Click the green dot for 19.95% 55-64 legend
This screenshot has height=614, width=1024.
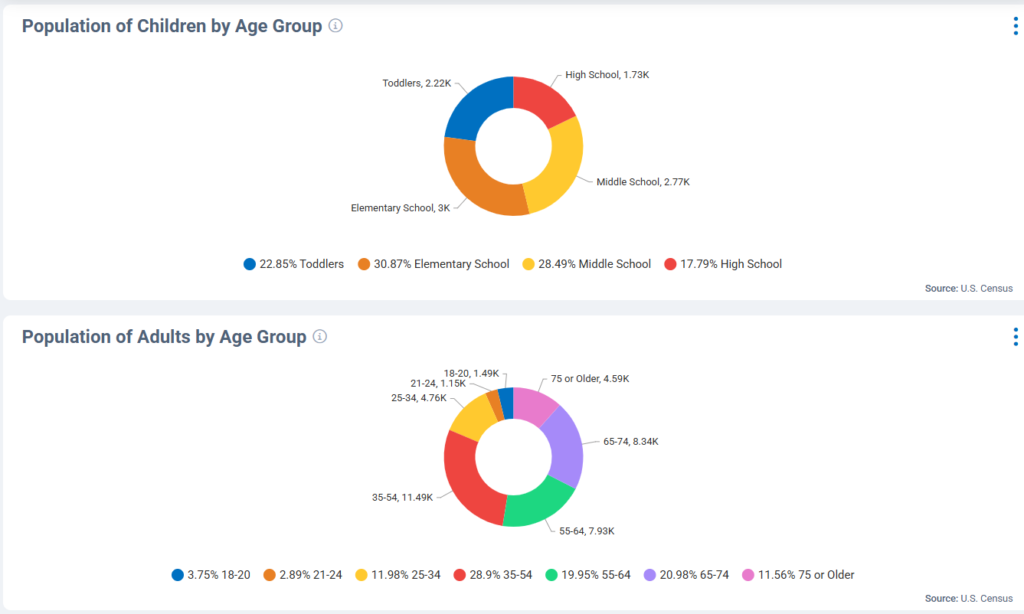pos(552,575)
